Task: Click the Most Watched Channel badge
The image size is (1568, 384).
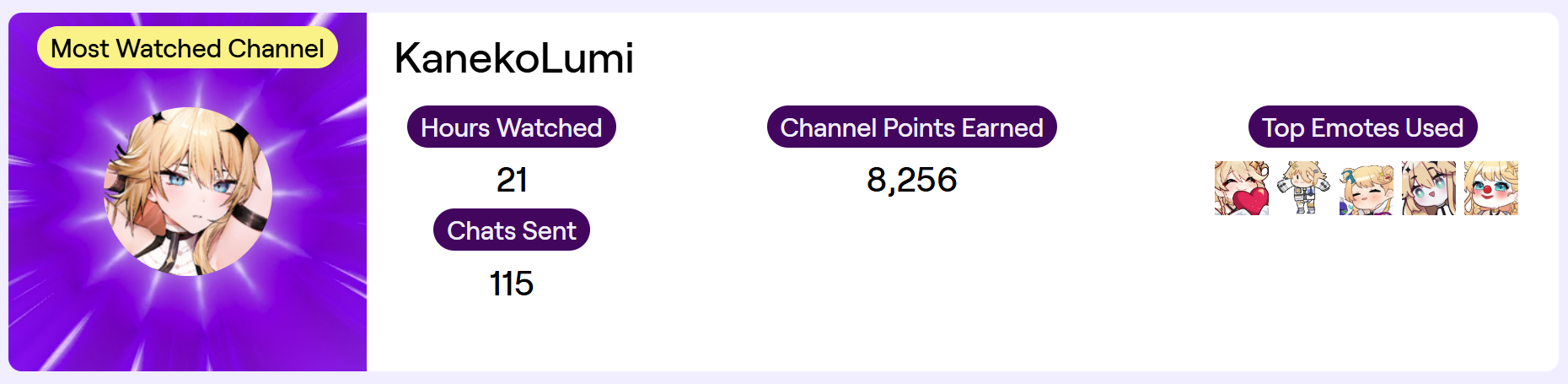Action: (x=187, y=48)
